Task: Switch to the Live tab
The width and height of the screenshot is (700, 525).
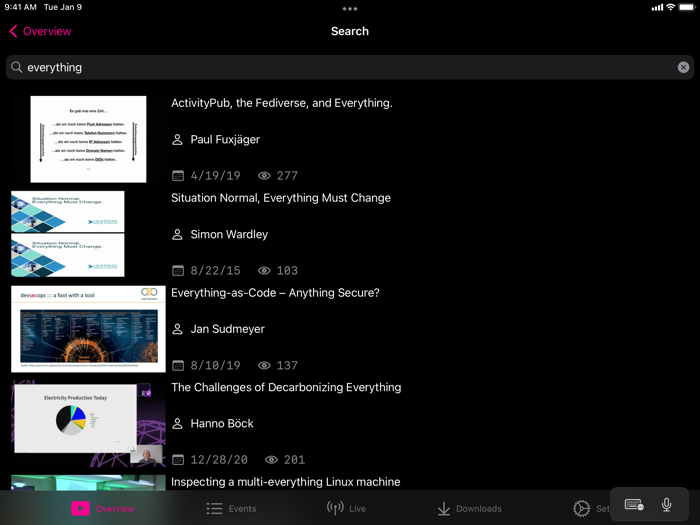Action: tap(346, 508)
